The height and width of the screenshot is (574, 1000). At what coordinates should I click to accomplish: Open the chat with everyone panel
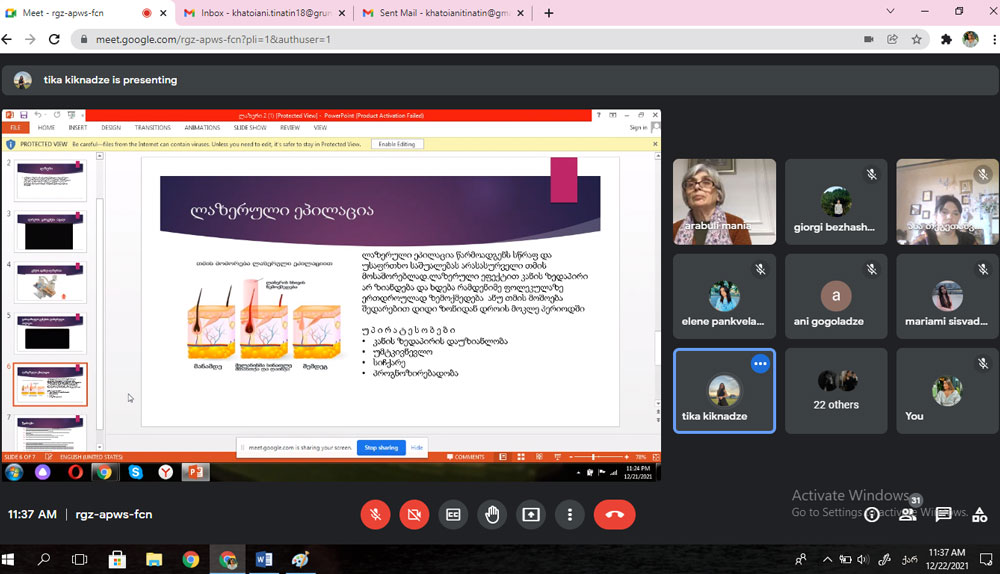943,514
